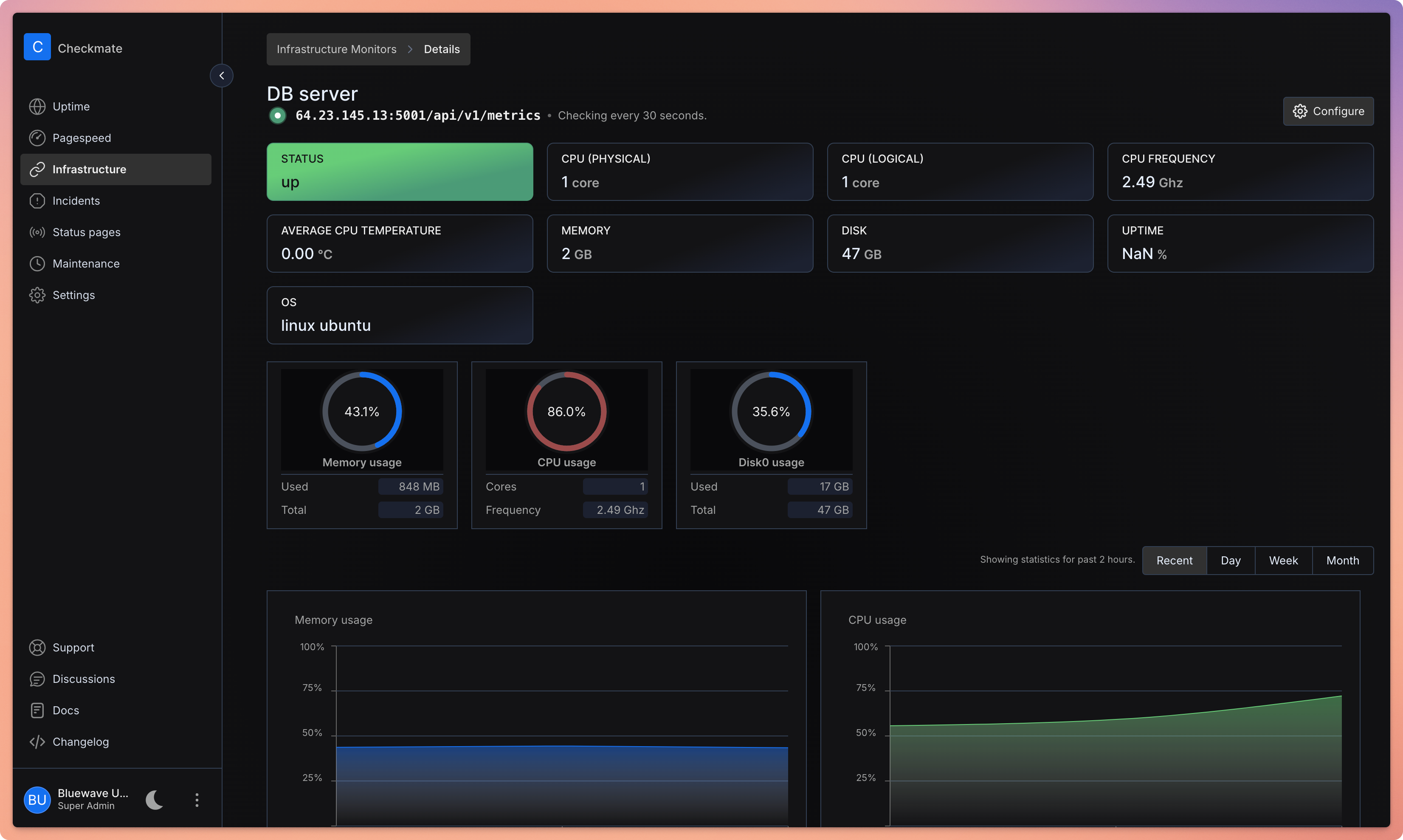The width and height of the screenshot is (1403, 840).
Task: Switch statistics range to Day
Action: pyautogui.click(x=1230, y=561)
